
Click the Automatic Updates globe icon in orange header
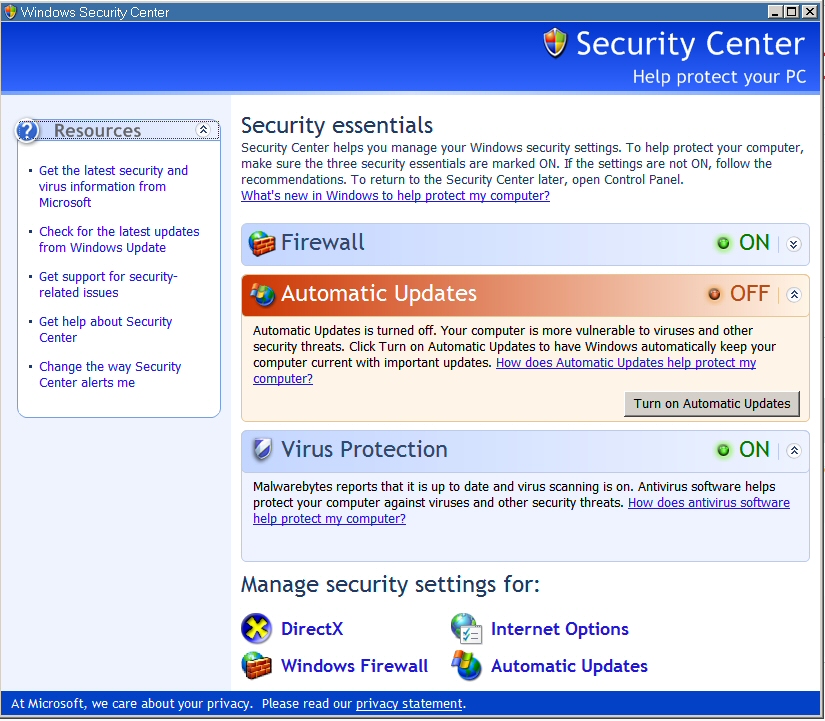click(x=263, y=294)
